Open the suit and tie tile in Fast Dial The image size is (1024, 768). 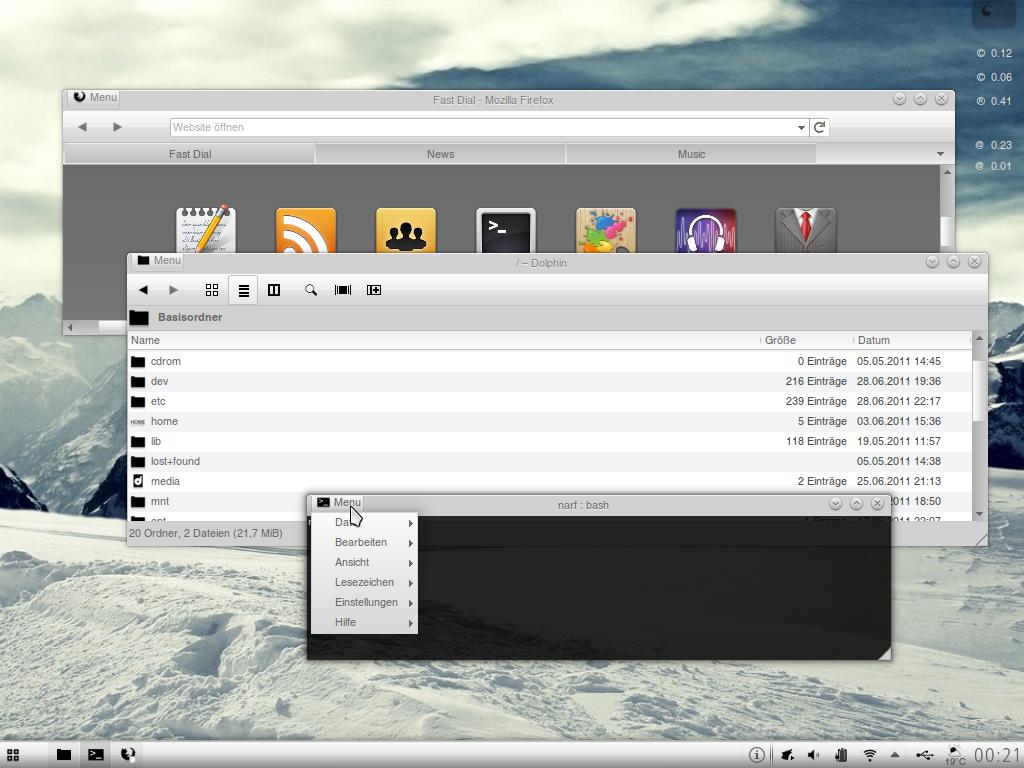pos(805,230)
